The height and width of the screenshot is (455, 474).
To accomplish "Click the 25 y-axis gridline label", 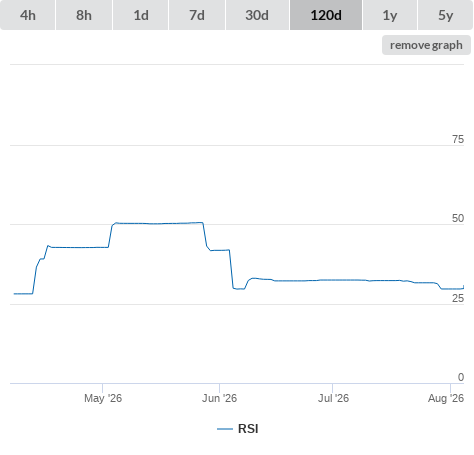I will pyautogui.click(x=458, y=298).
